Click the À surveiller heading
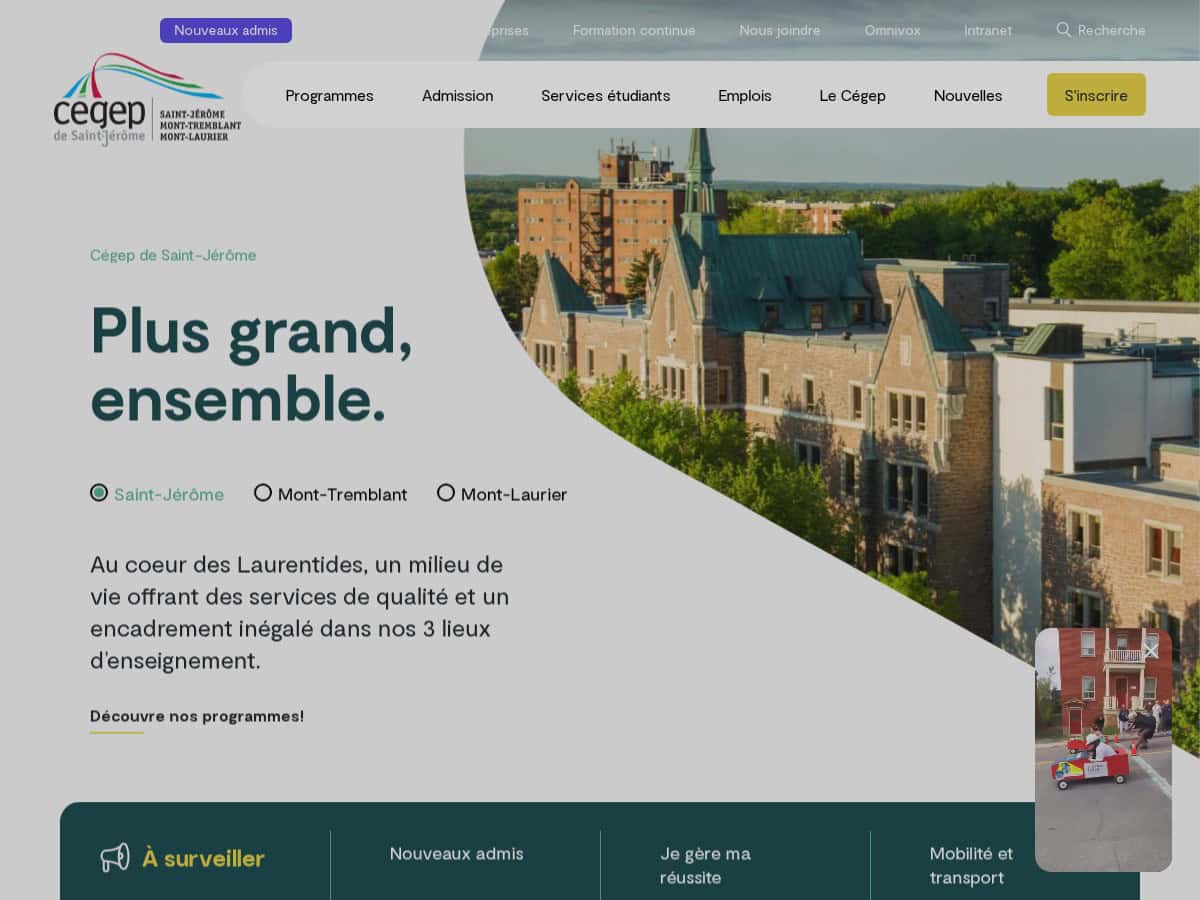The width and height of the screenshot is (1200, 900). [x=203, y=858]
